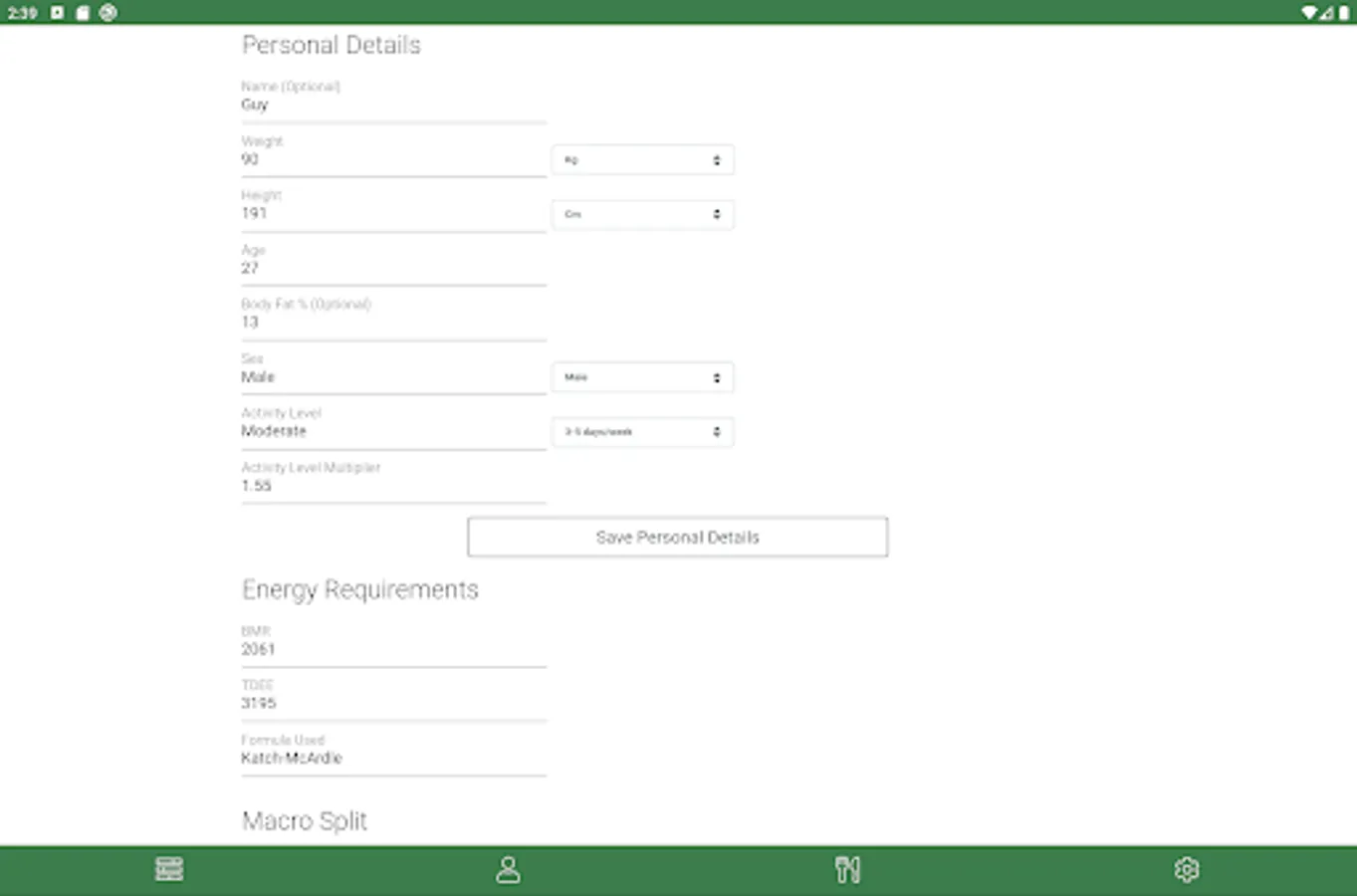Select the Weight input showing 90
Screen dimensions: 1357x896
pos(393,158)
